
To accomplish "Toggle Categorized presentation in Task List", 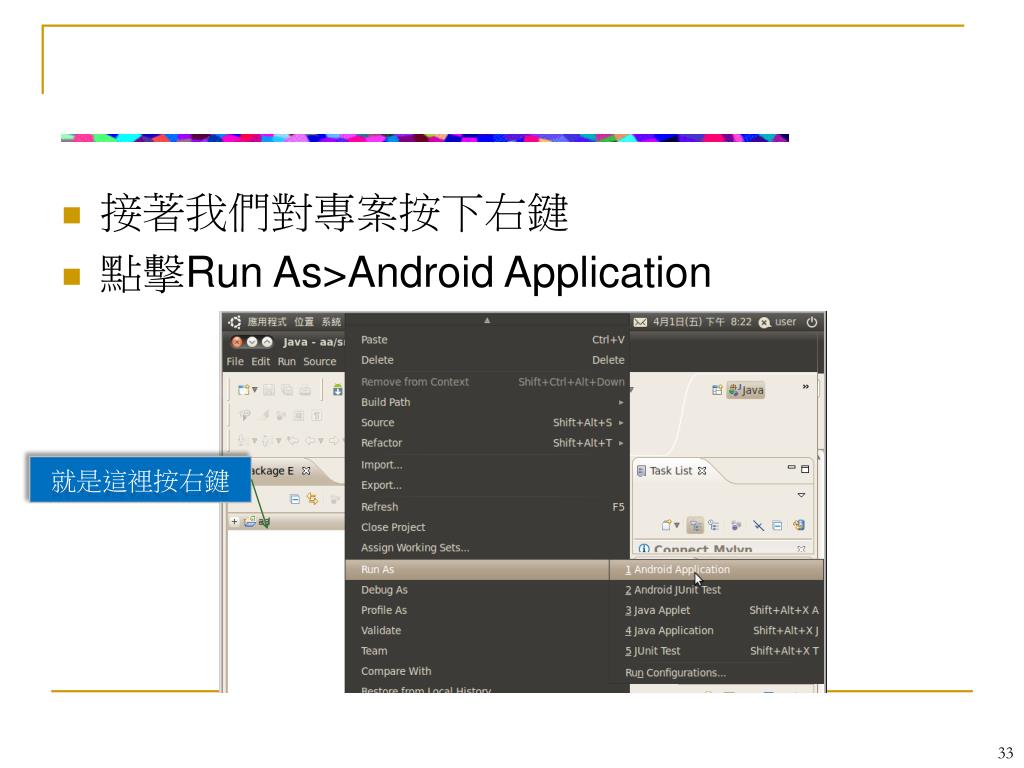I will pyautogui.click(x=695, y=525).
